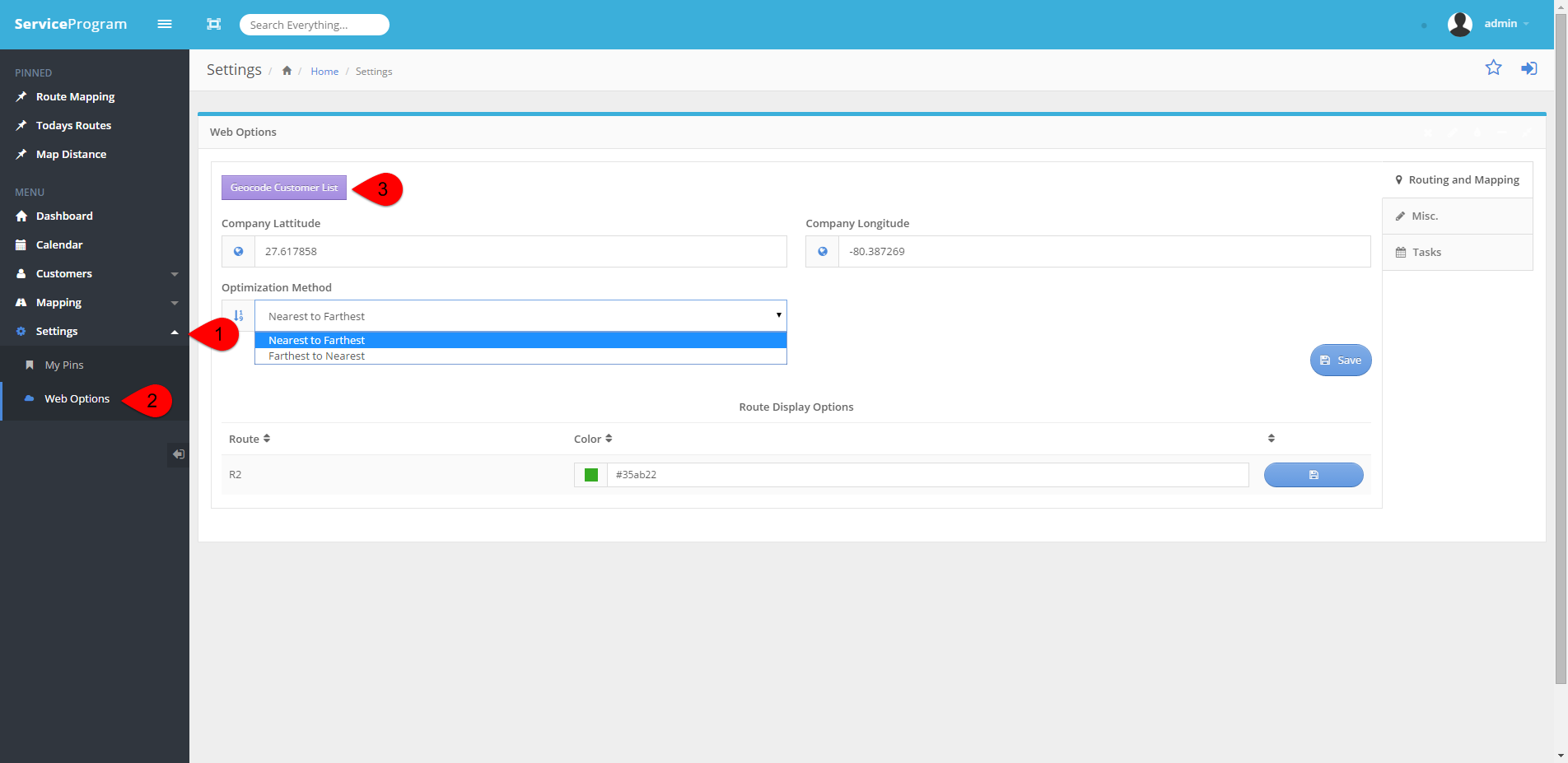Switch to the Misc. tab
Viewport: 1568px width, 763px height.
1457,216
